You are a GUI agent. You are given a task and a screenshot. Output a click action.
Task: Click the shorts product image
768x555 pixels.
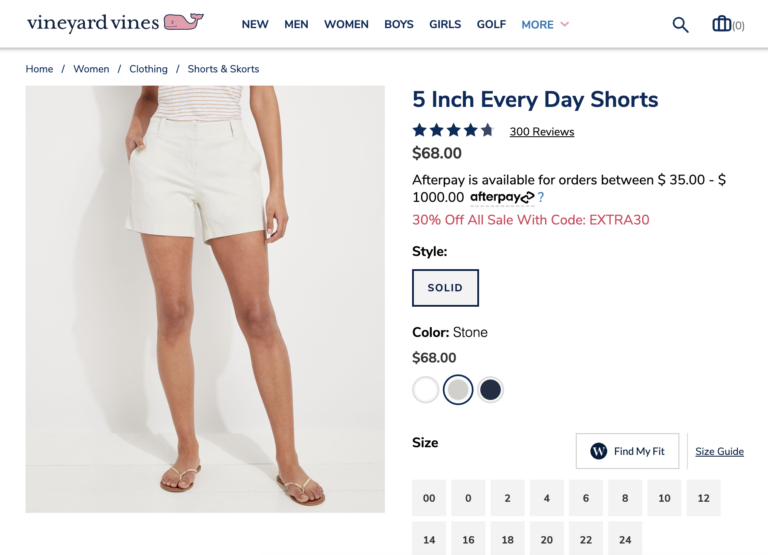pyautogui.click(x=205, y=299)
